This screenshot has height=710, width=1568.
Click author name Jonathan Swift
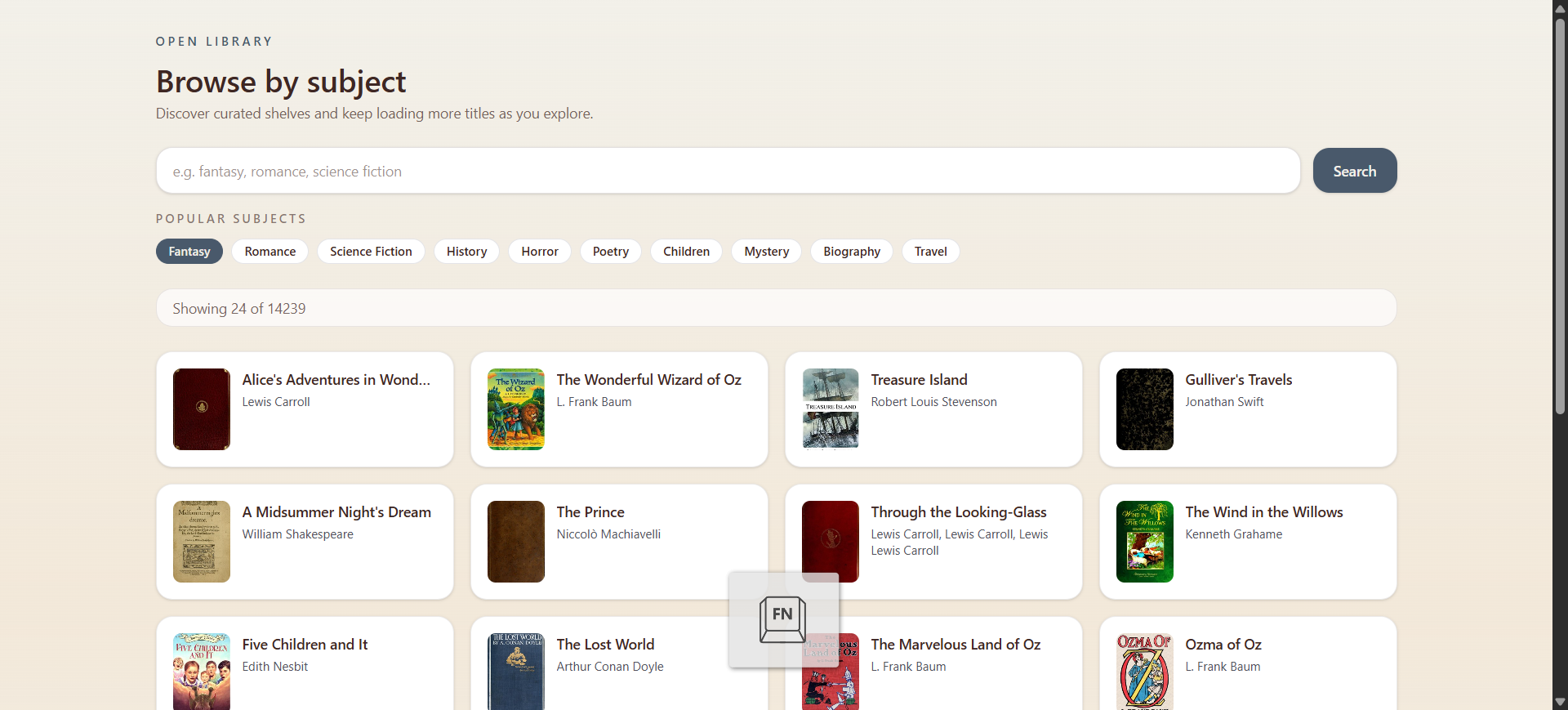1225,402
